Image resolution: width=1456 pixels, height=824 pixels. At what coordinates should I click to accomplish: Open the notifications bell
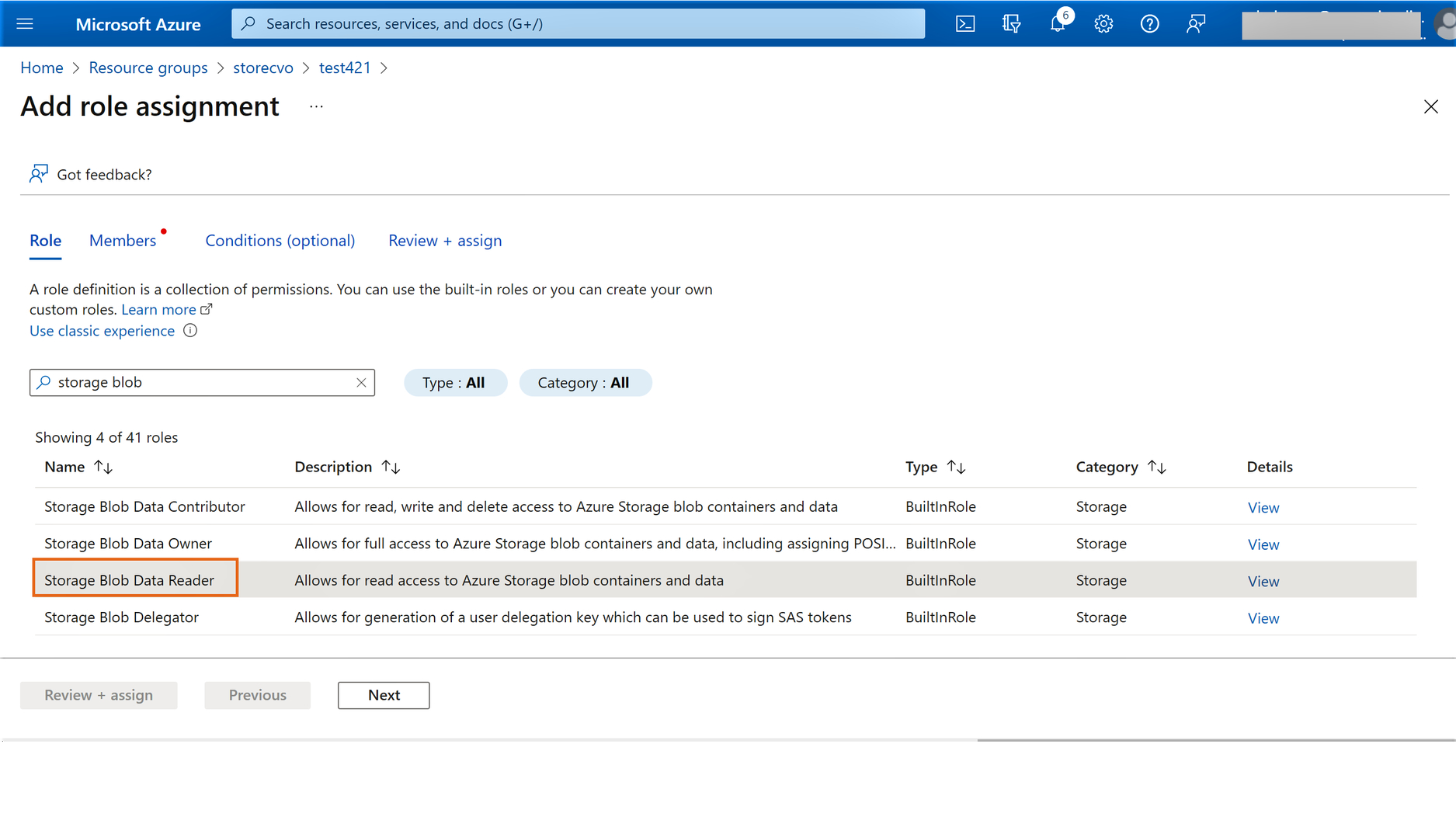point(1057,24)
